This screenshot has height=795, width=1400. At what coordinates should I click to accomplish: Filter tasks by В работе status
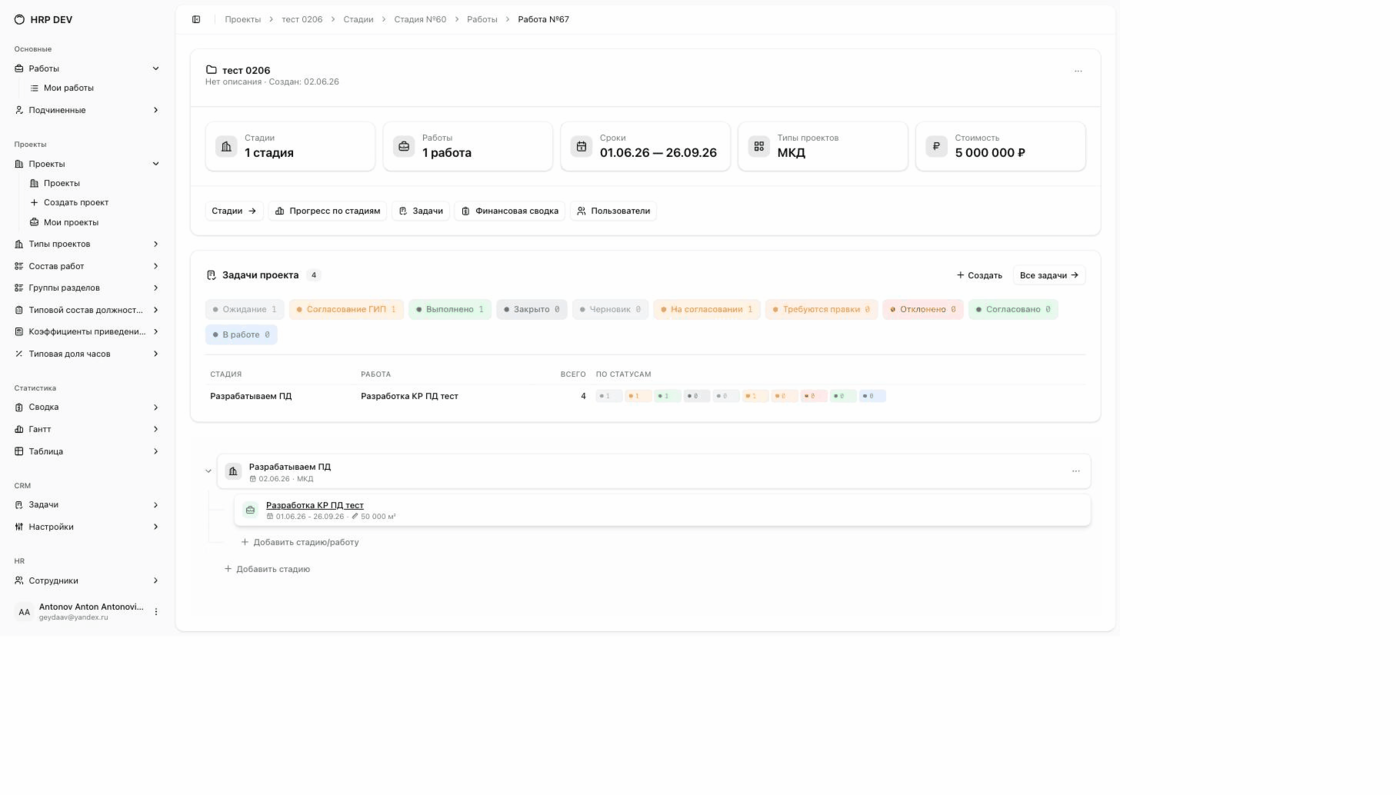(x=241, y=335)
